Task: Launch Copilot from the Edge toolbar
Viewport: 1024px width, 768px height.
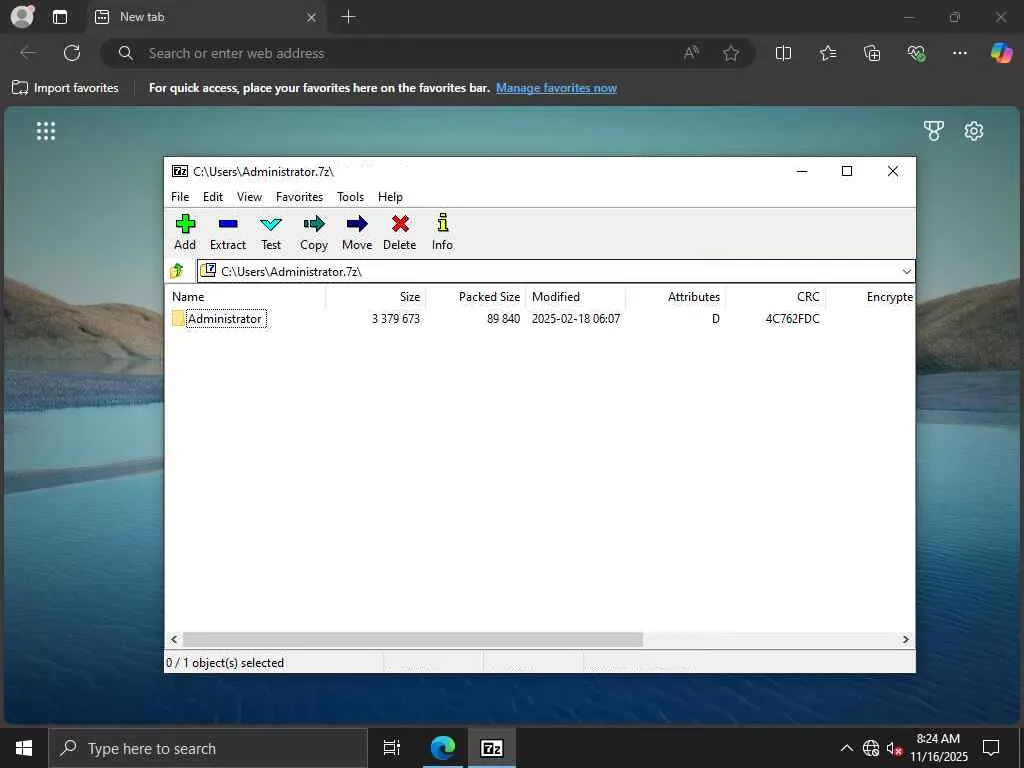Action: coord(1001,52)
